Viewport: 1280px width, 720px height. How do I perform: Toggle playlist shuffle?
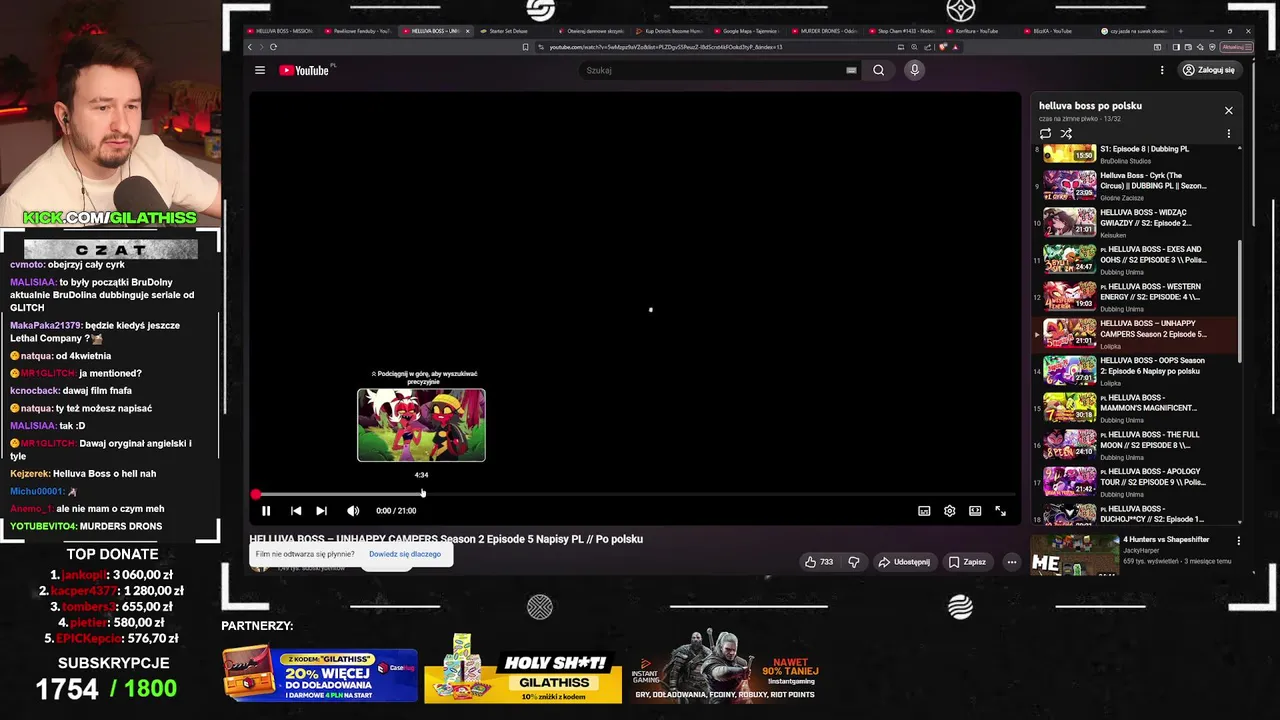pos(1066,133)
